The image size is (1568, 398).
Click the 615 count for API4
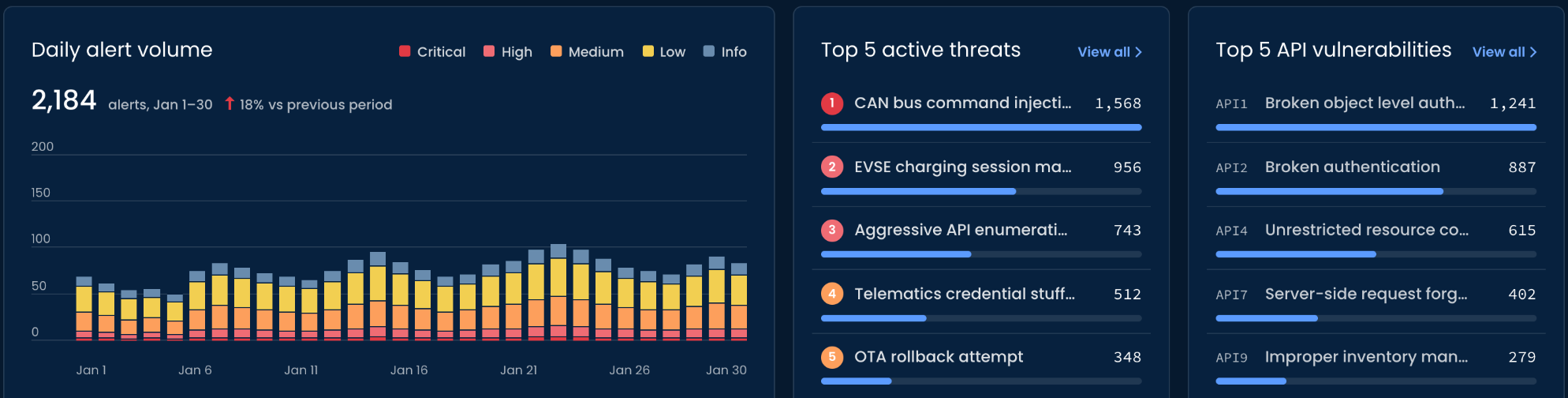click(1521, 231)
